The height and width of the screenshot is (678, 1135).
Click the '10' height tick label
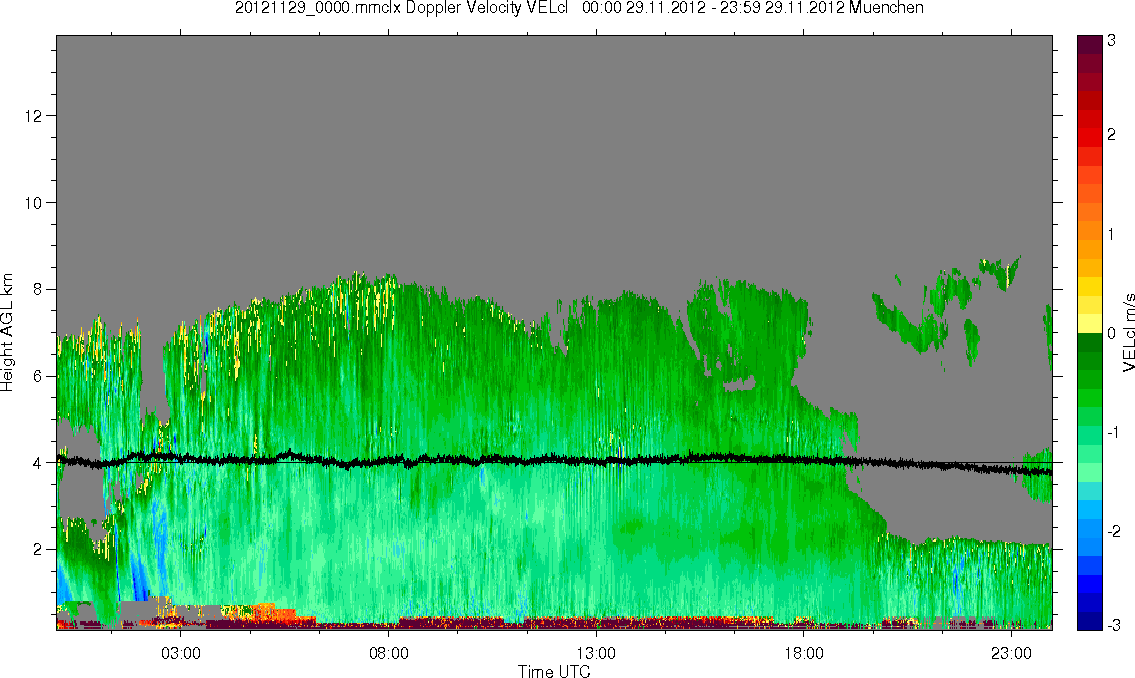pyautogui.click(x=33, y=203)
